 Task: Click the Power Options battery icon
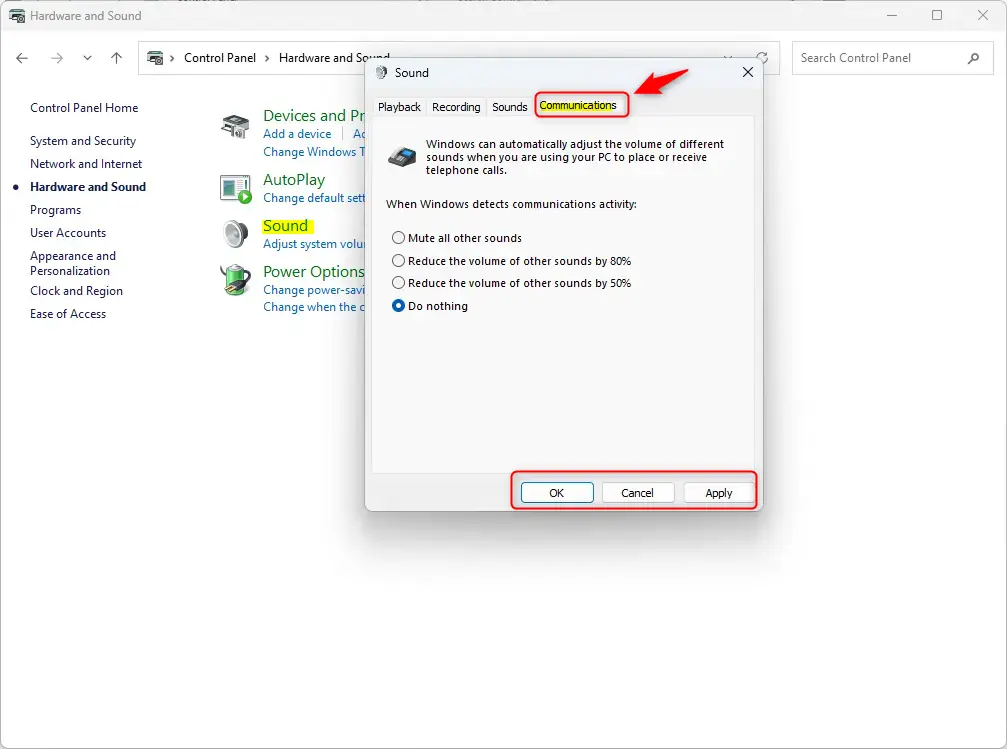[235, 280]
